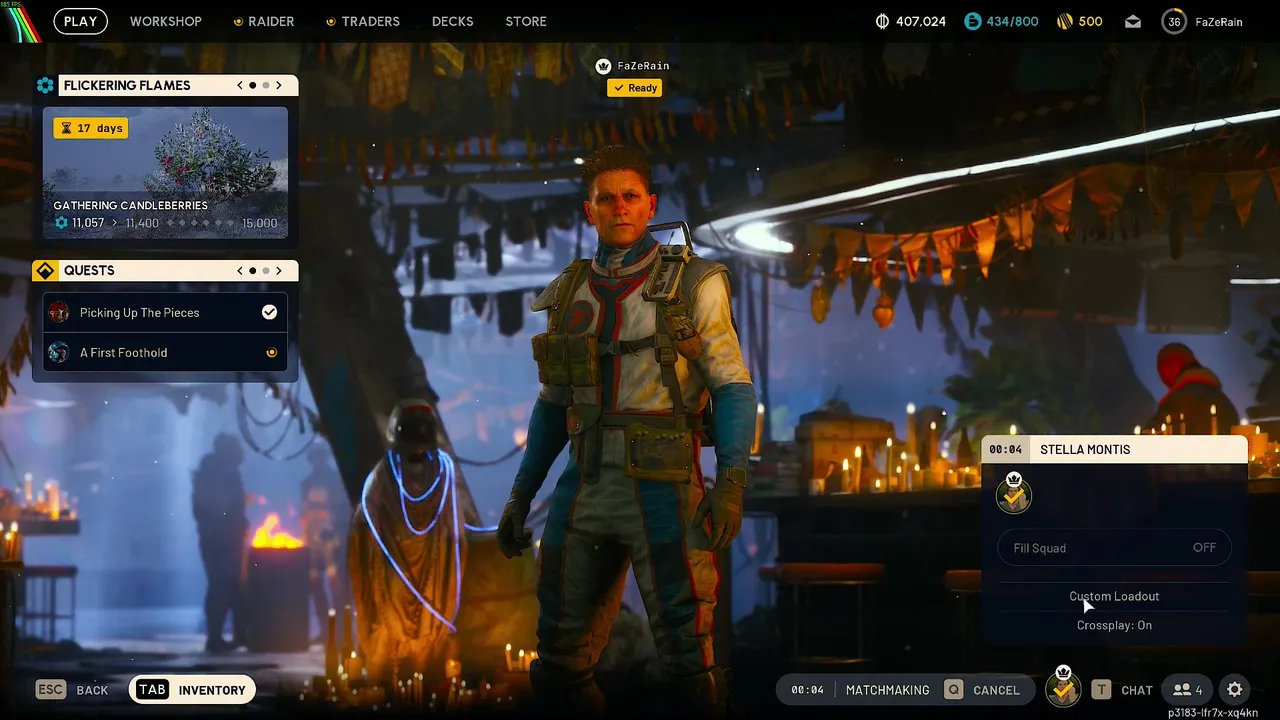The height and width of the screenshot is (720, 1280).
Task: Open the social friends list icon
Action: click(1187, 690)
